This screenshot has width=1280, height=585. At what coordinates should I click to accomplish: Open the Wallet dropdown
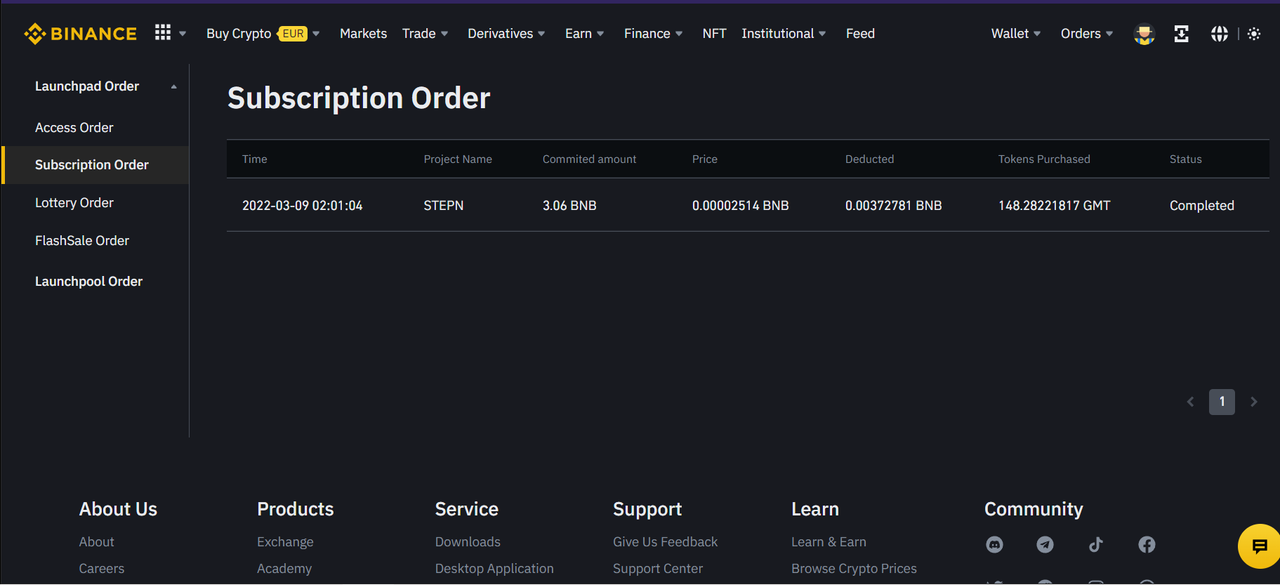[x=1016, y=34]
